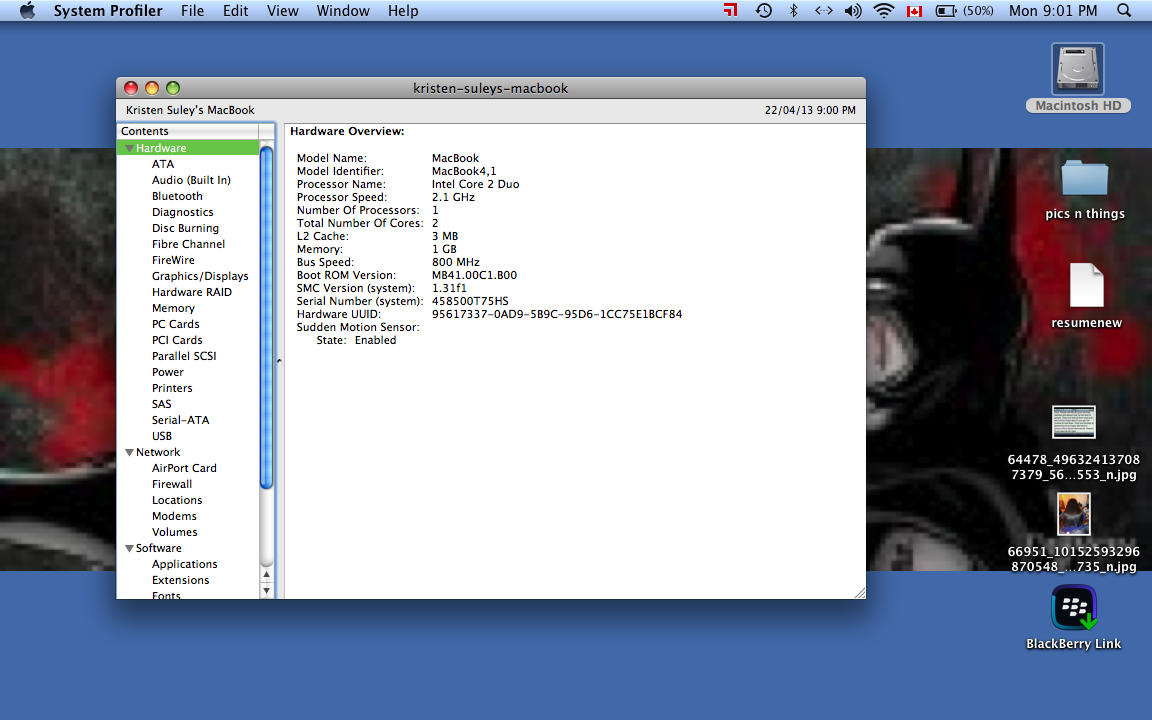This screenshot has height=720, width=1152.
Task: Click the Boot ROM version MB41.00C1.B00
Action: (x=474, y=276)
